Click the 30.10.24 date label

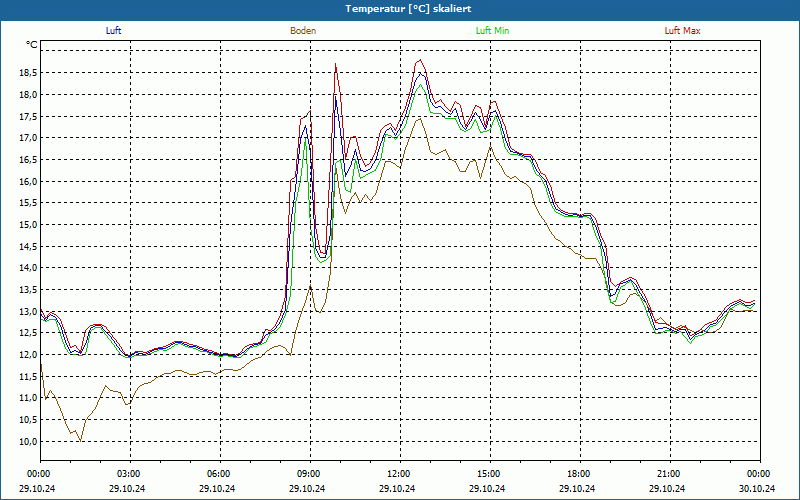[x=757, y=488]
